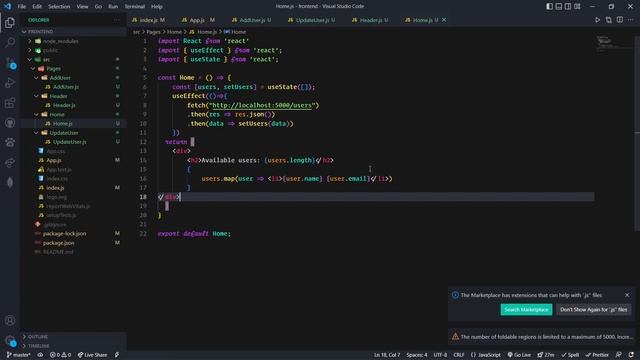Open the Terminal menu

click(x=134, y=7)
